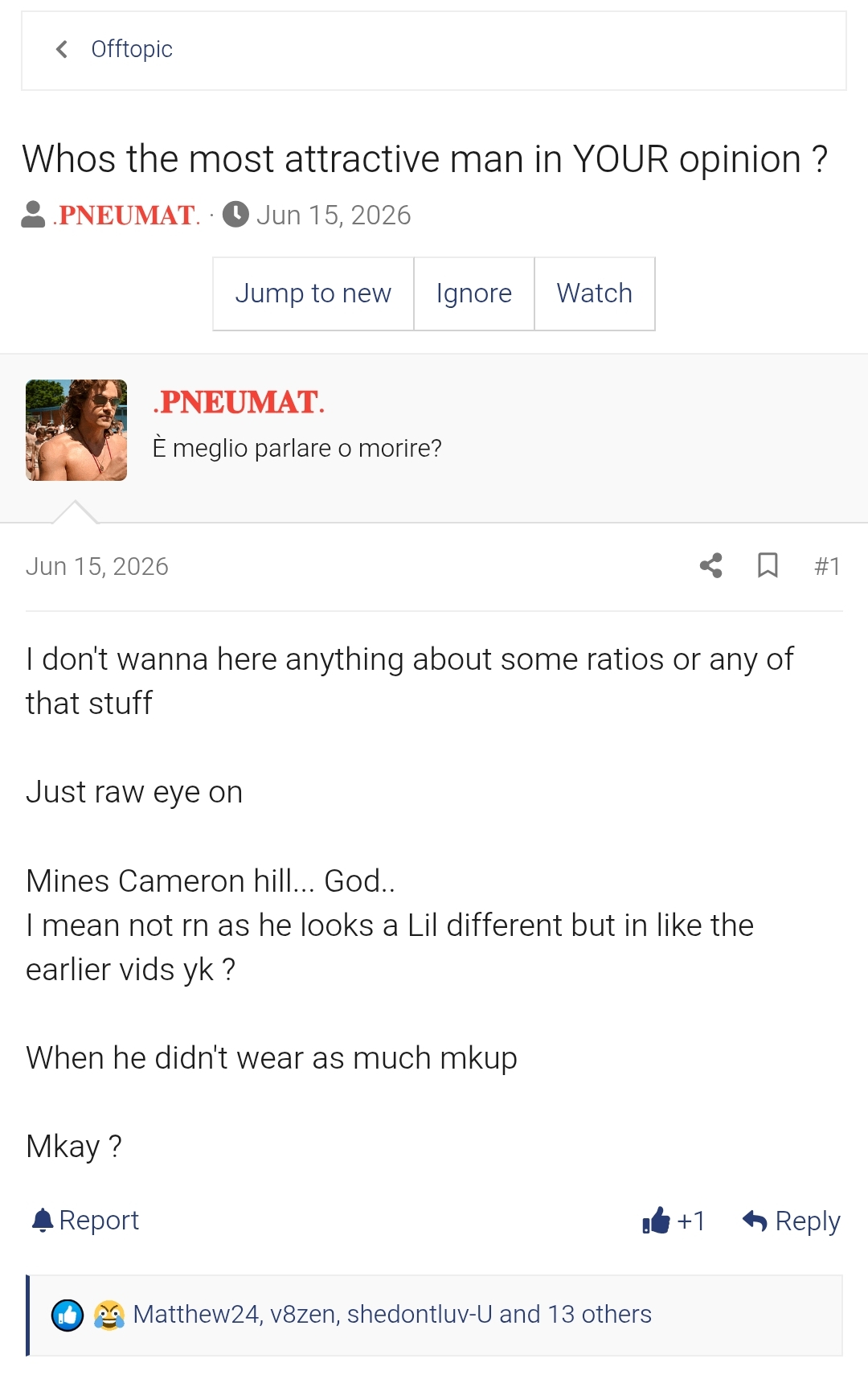The image size is (868, 1375).
Task: Ignore this thread
Action: (474, 293)
